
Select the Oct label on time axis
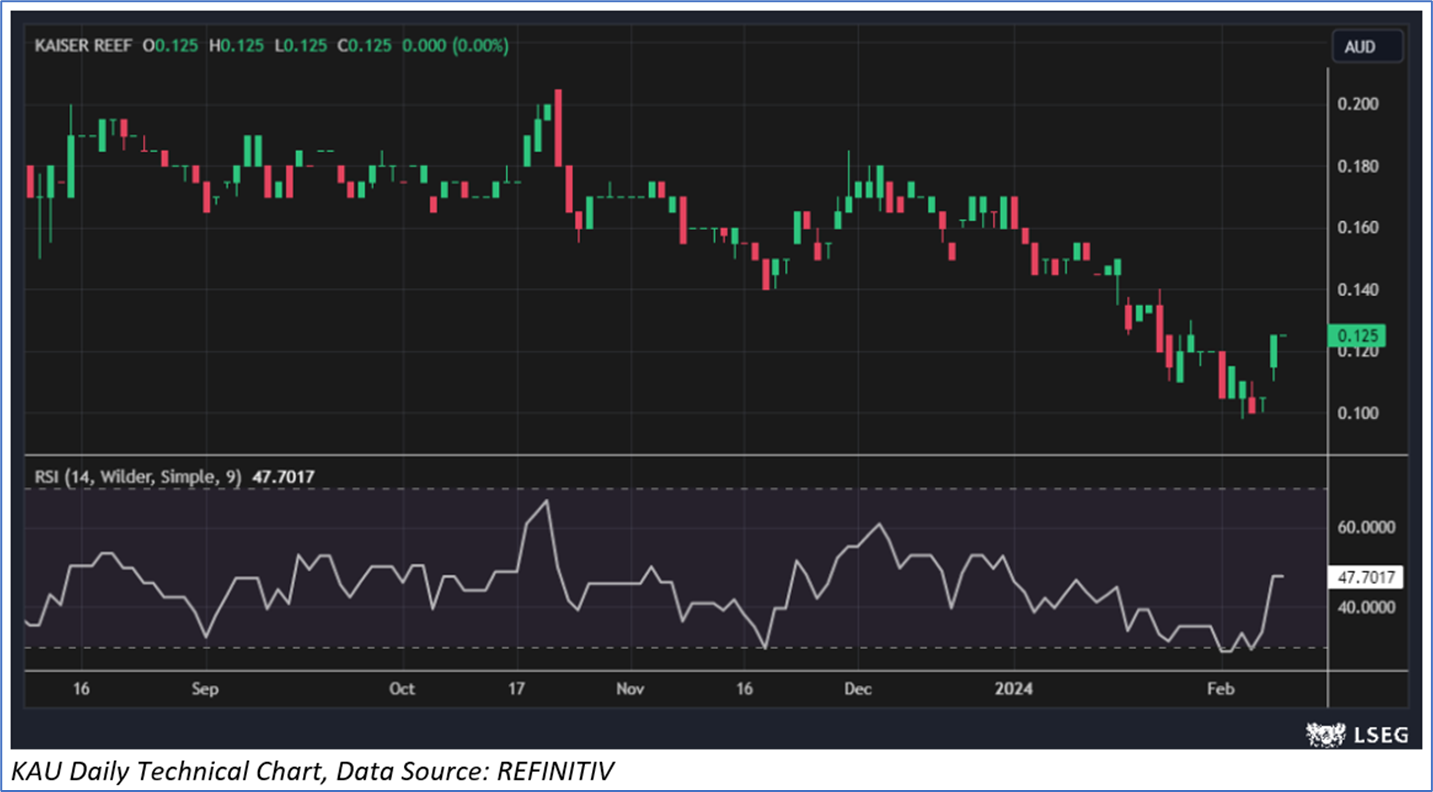tap(401, 689)
